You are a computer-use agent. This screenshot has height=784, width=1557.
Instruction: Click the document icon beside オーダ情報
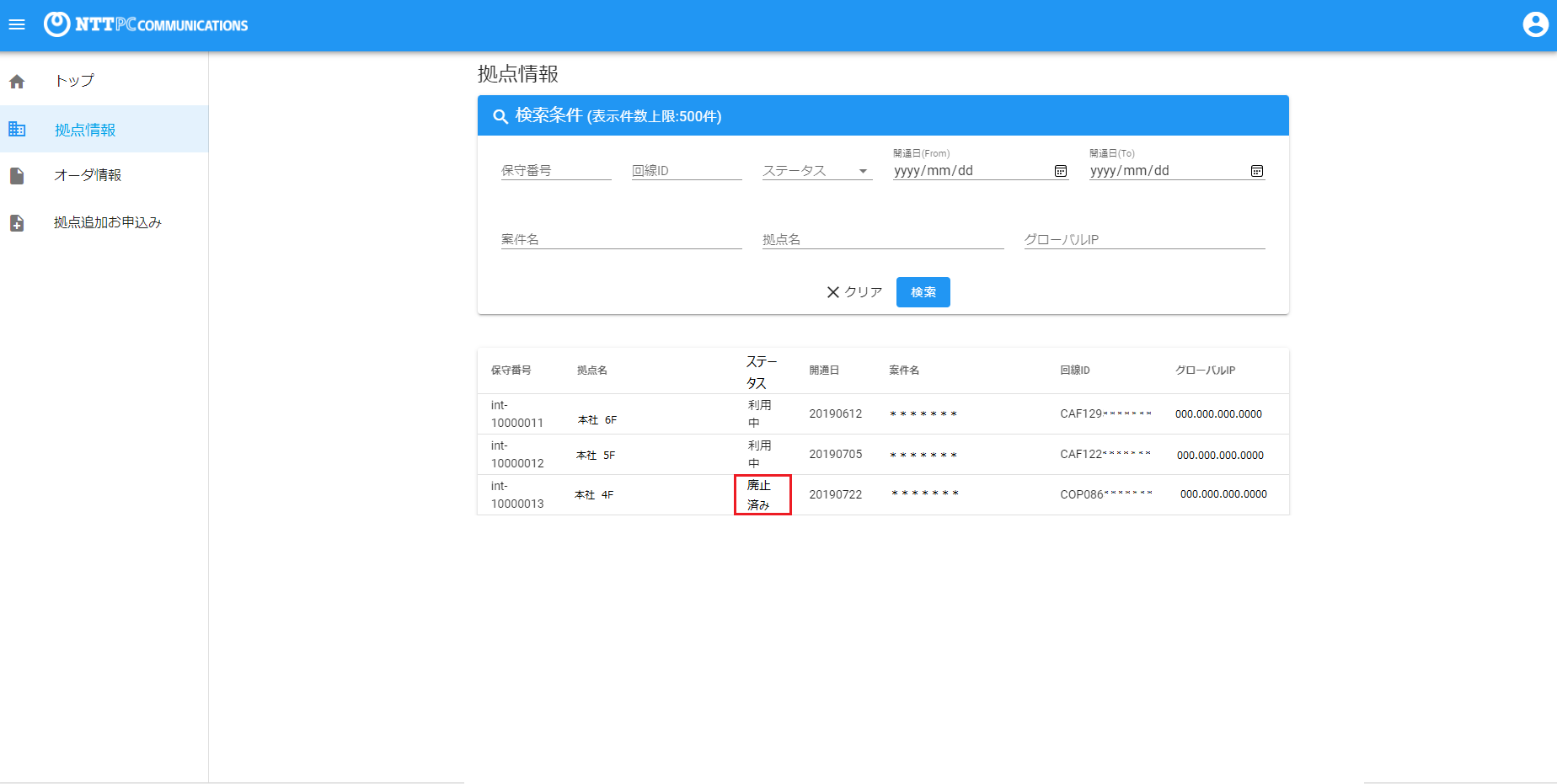tap(17, 176)
